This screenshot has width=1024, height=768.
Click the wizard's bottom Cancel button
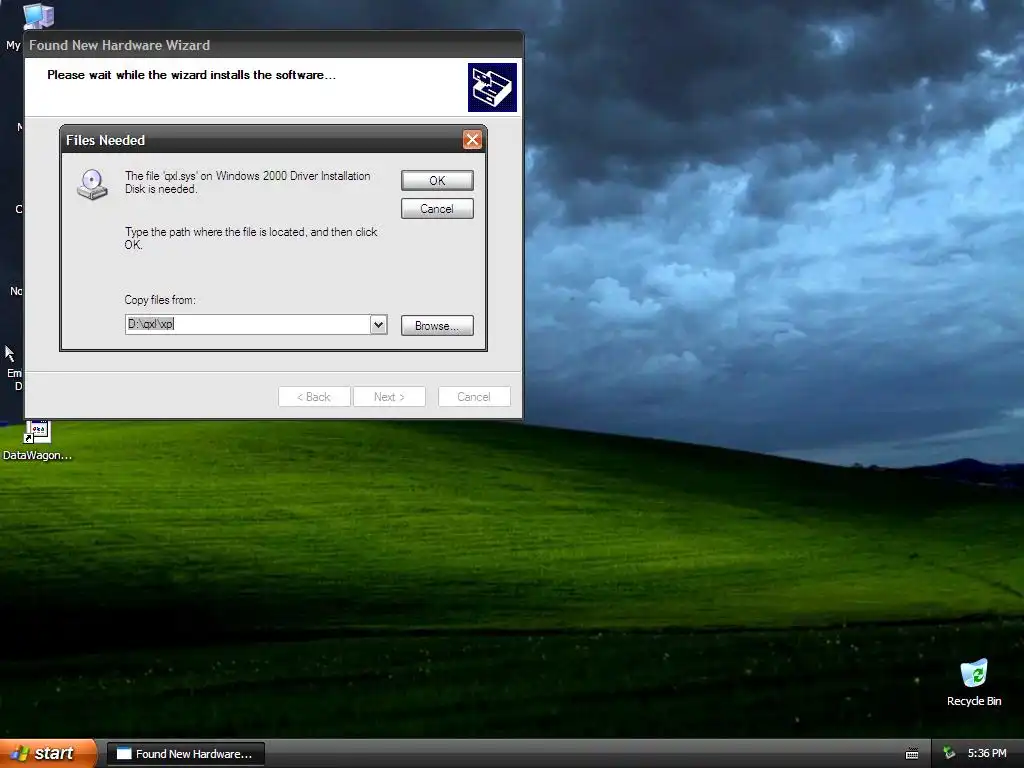tap(474, 396)
